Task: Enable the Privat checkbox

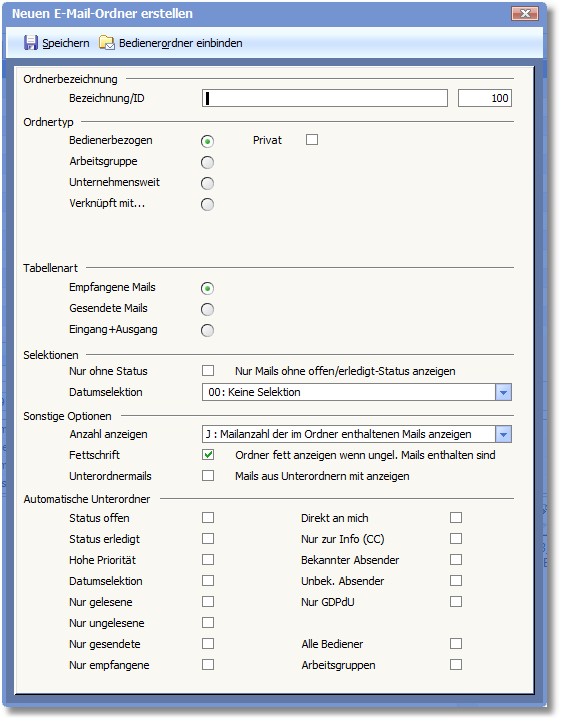Action: click(x=312, y=139)
